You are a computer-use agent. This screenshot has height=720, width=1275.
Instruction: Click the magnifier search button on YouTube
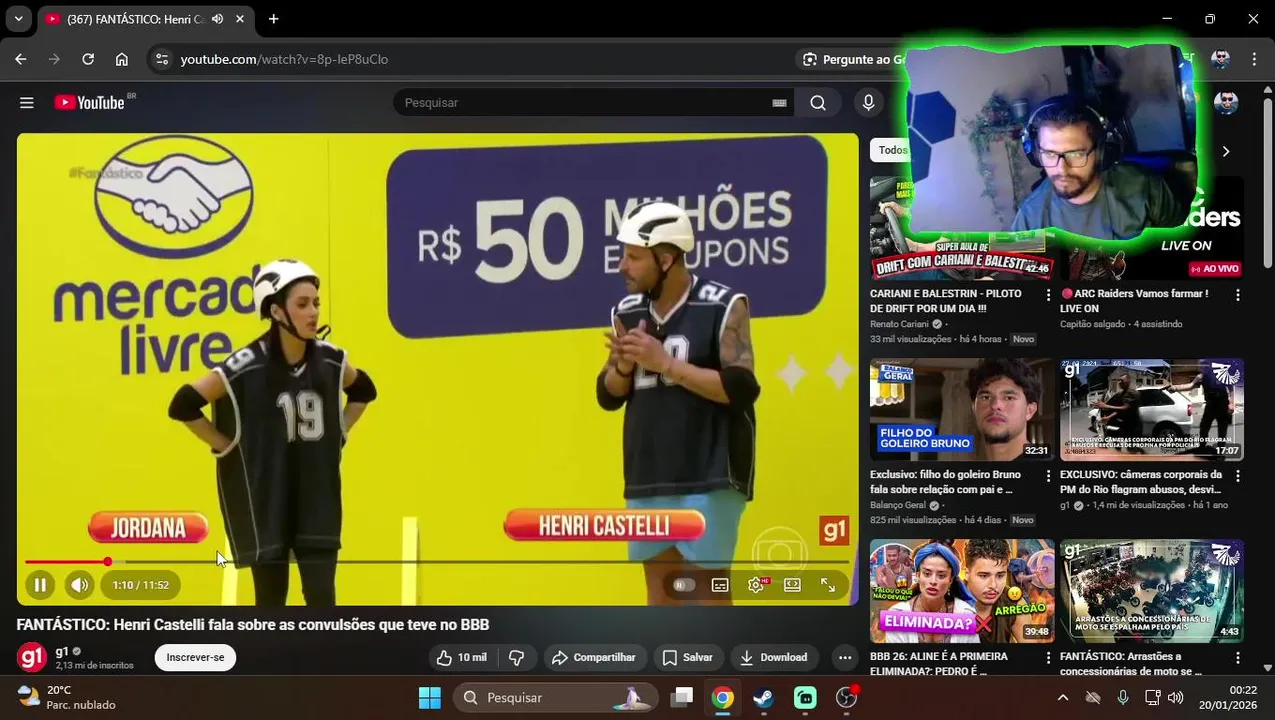[818, 102]
